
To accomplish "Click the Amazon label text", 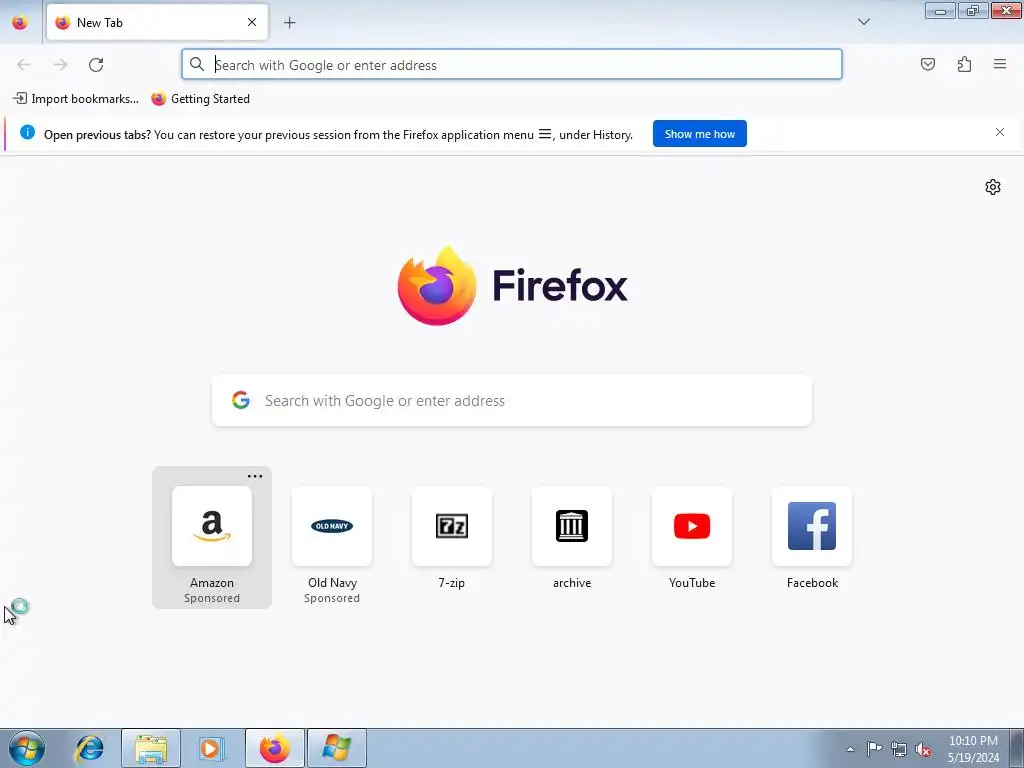I will pyautogui.click(x=212, y=583).
